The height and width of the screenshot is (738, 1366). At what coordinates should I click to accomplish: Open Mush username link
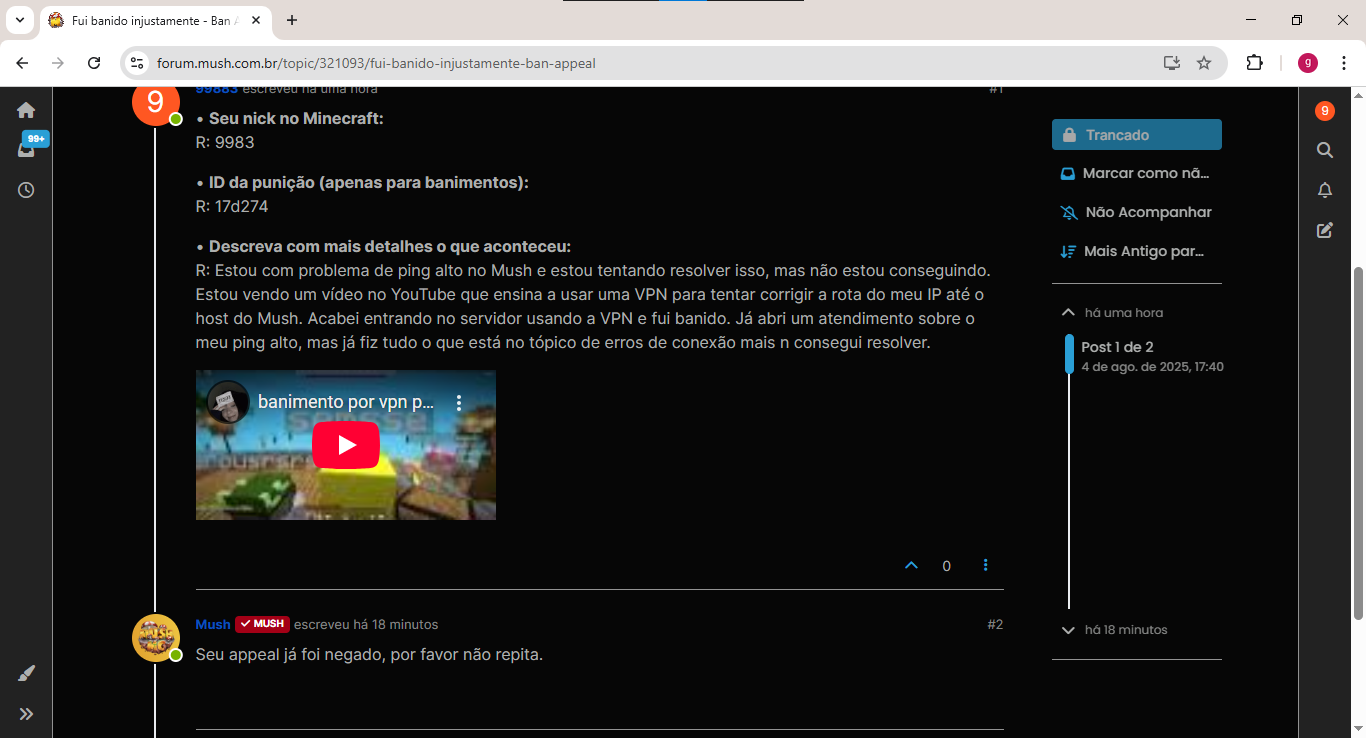(x=213, y=624)
